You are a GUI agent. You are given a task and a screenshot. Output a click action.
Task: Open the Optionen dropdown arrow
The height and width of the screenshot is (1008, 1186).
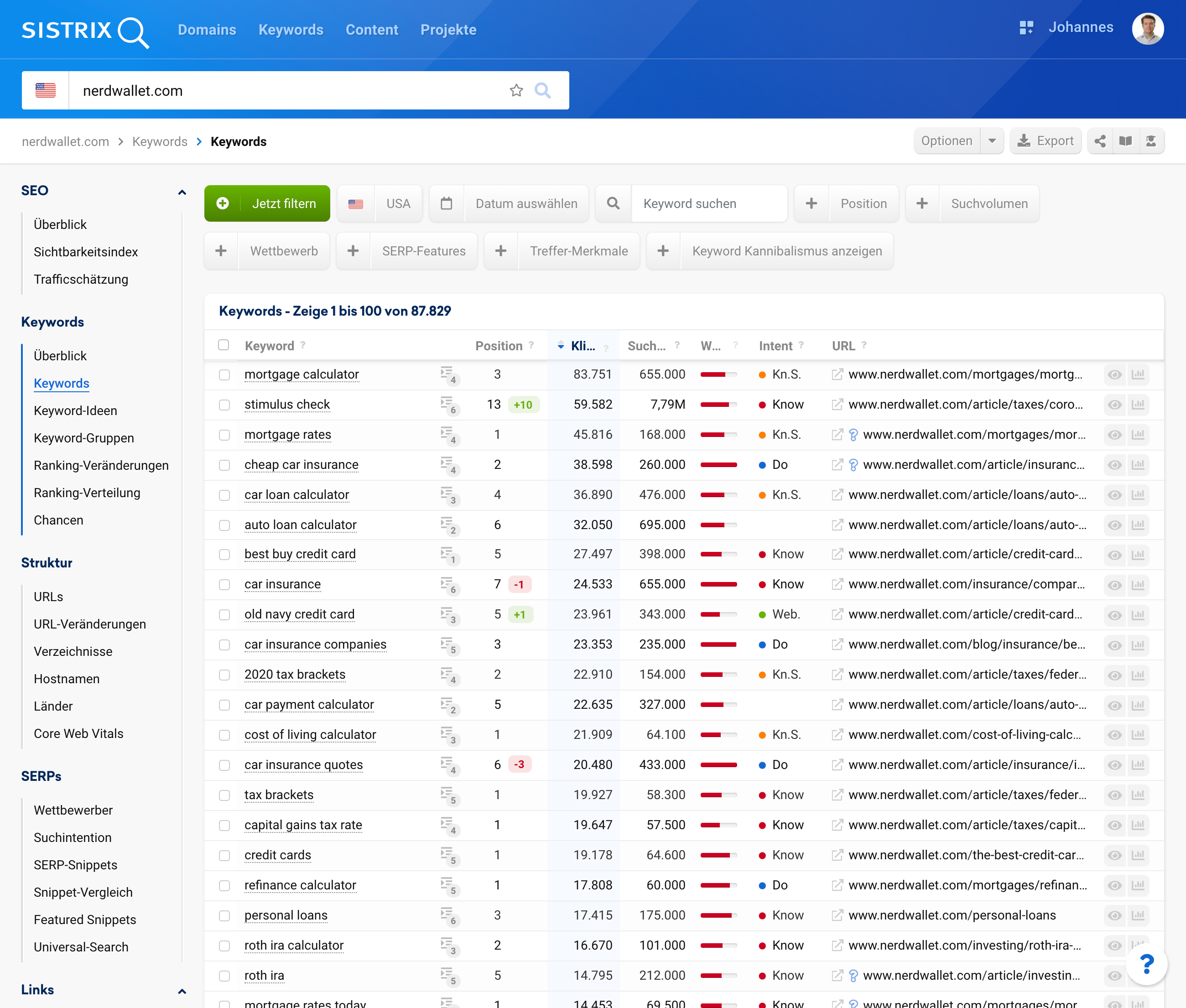(x=992, y=141)
